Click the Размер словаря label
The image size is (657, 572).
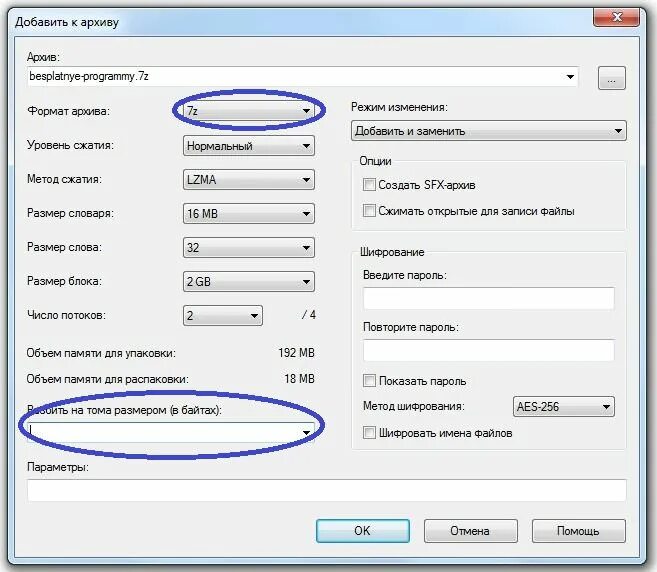point(70,213)
